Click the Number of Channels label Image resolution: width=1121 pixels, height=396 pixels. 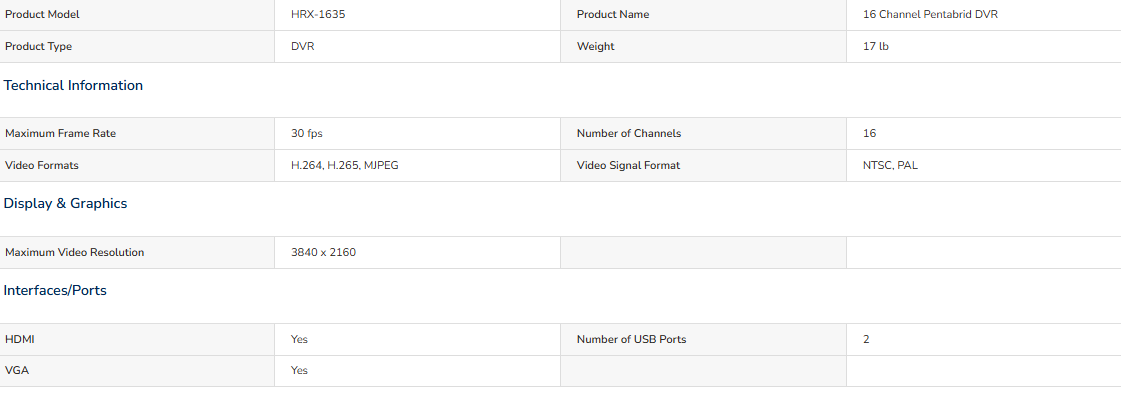click(629, 134)
